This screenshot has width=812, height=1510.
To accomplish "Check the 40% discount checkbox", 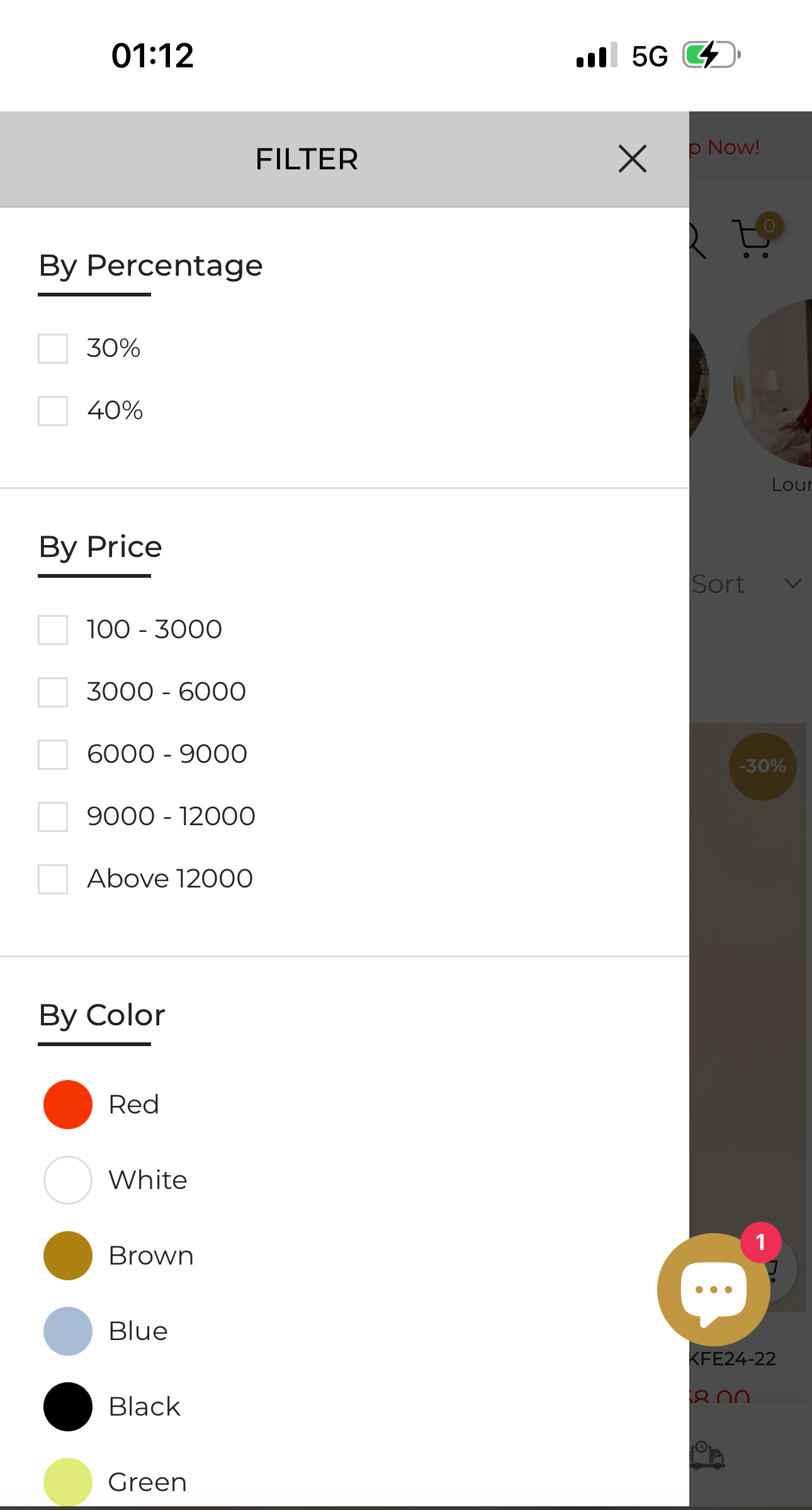I will coord(53,411).
